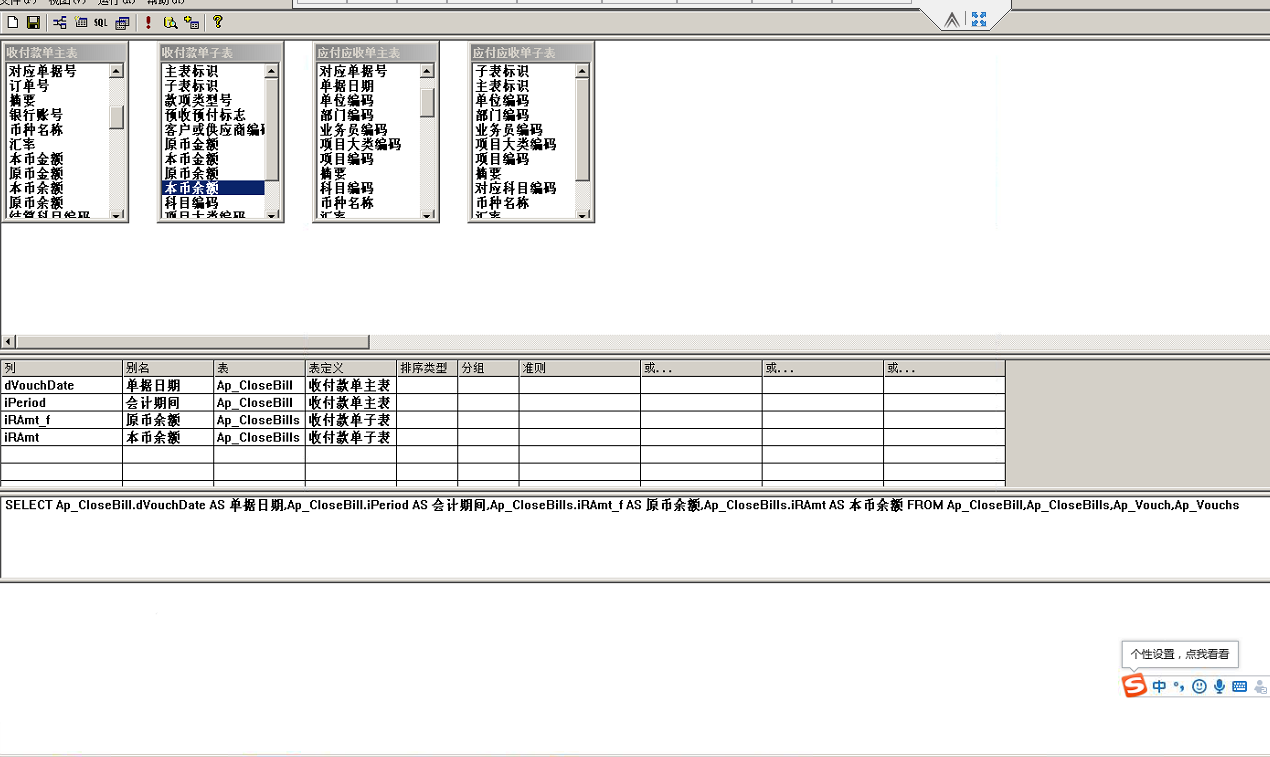Select 预收预付标志 in the 收付款单子表 list
The width and height of the screenshot is (1270, 757).
pyautogui.click(x=205, y=115)
